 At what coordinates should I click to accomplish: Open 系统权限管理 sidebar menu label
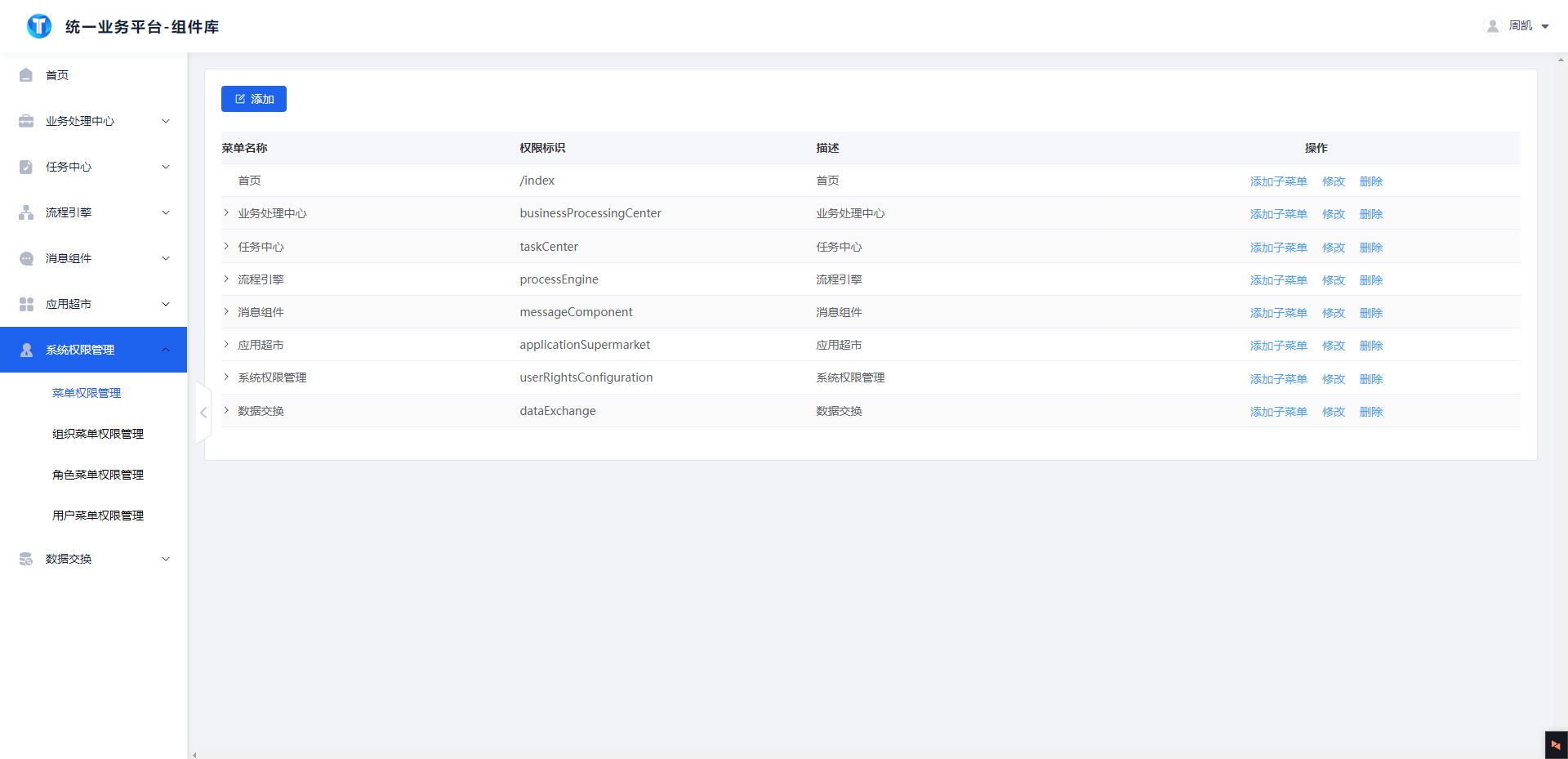(x=80, y=350)
